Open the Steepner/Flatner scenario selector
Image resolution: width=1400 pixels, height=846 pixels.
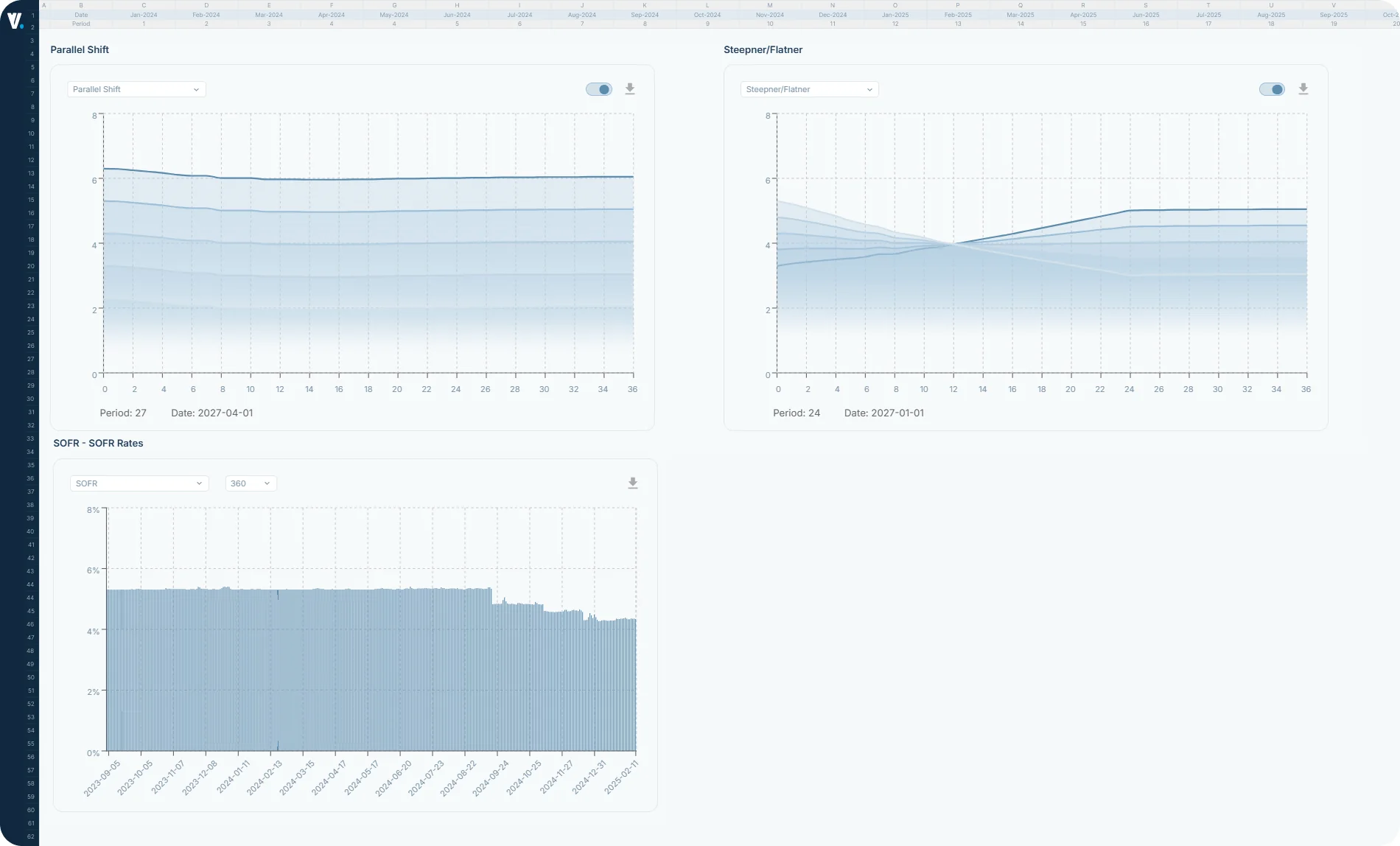(808, 88)
